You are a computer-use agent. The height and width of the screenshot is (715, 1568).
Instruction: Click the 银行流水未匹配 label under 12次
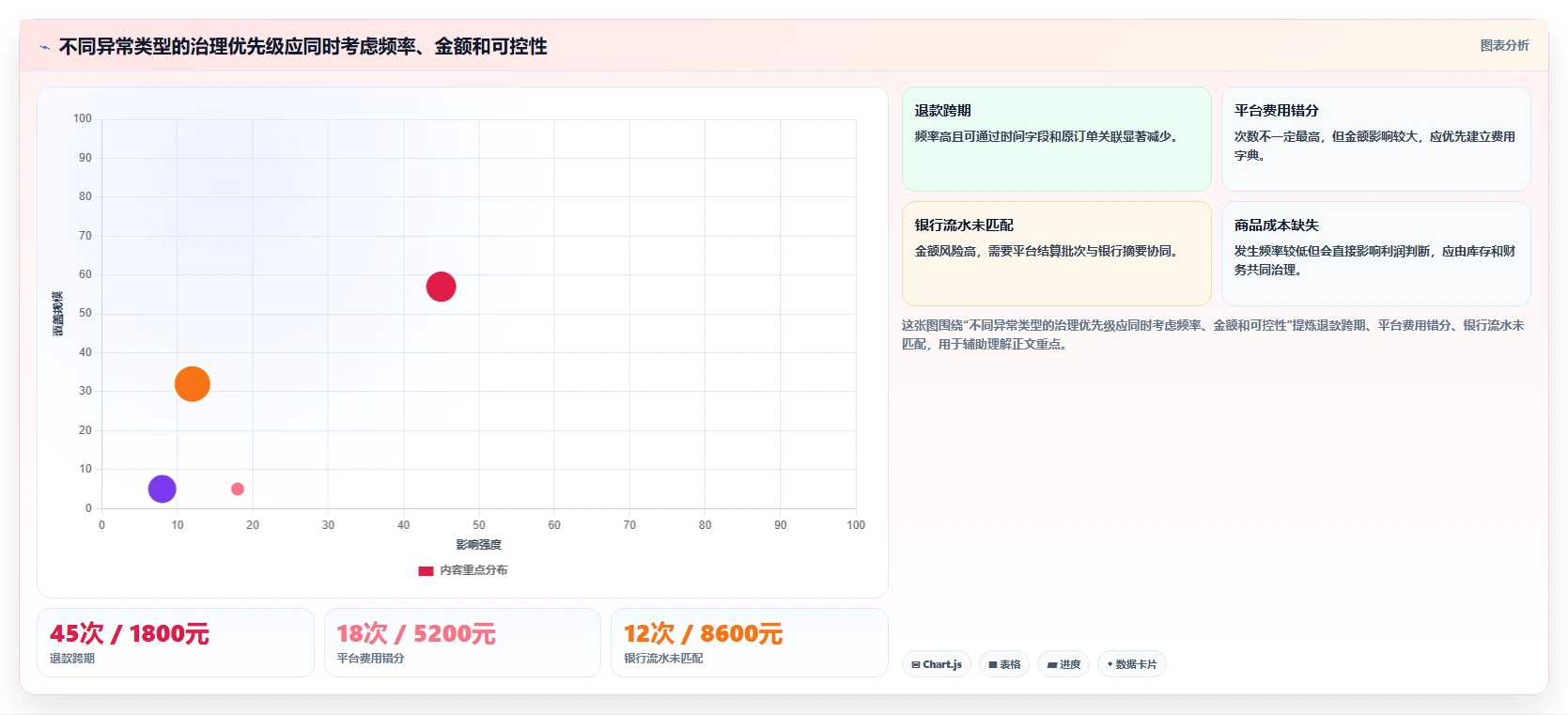click(x=663, y=659)
